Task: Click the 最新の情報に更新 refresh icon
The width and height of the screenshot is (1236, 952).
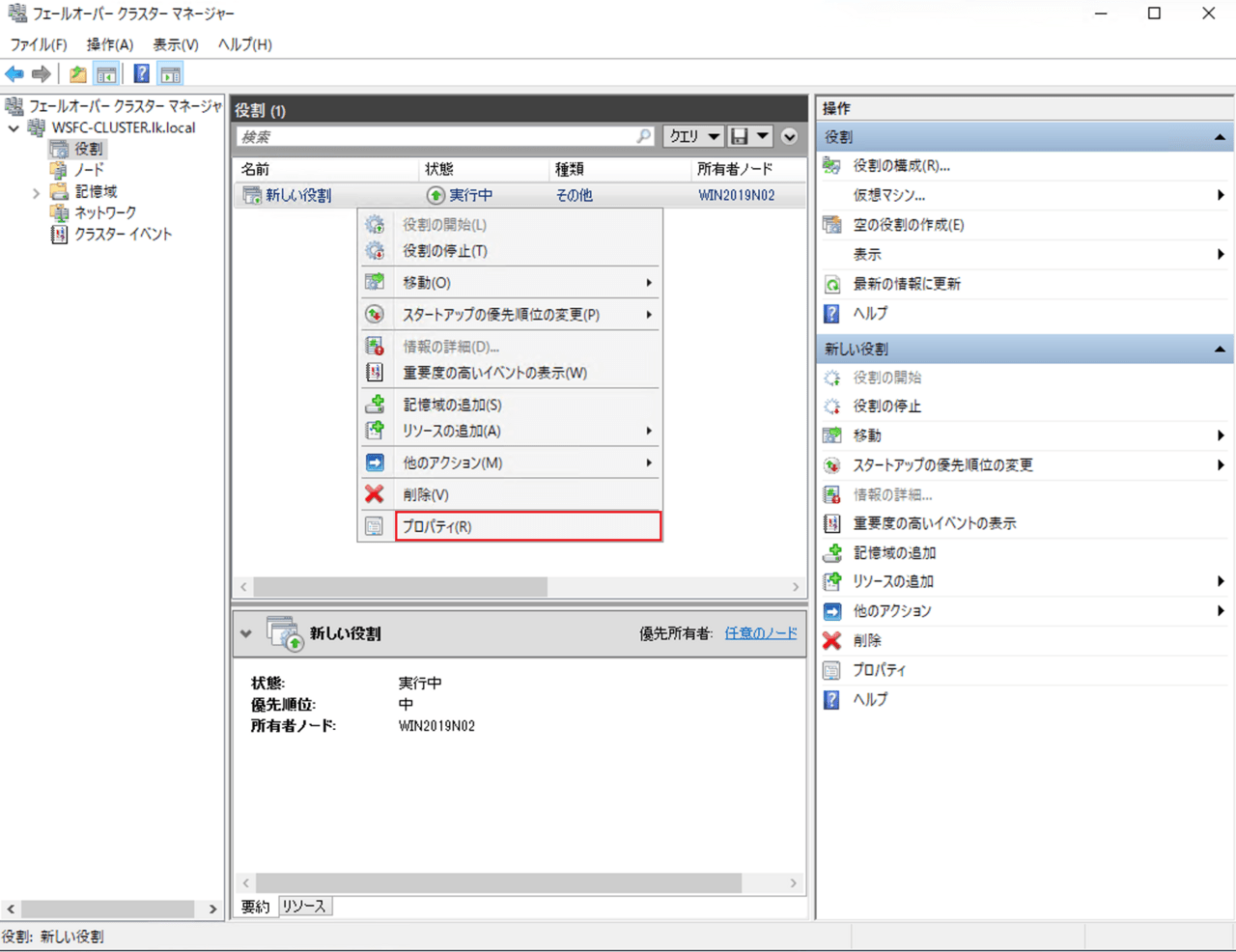Action: pos(831,284)
